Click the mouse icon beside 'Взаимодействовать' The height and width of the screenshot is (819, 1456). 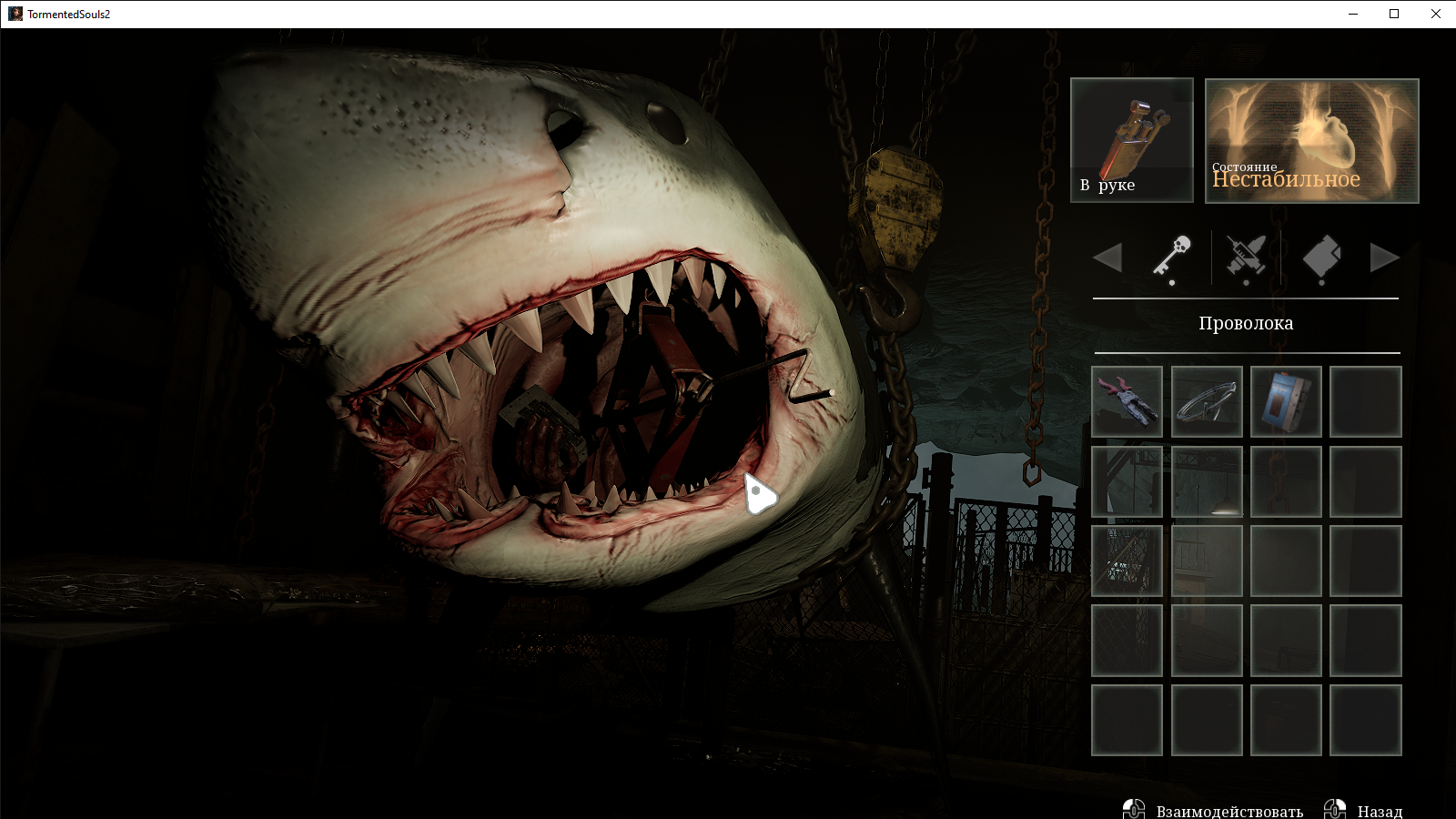(1134, 809)
